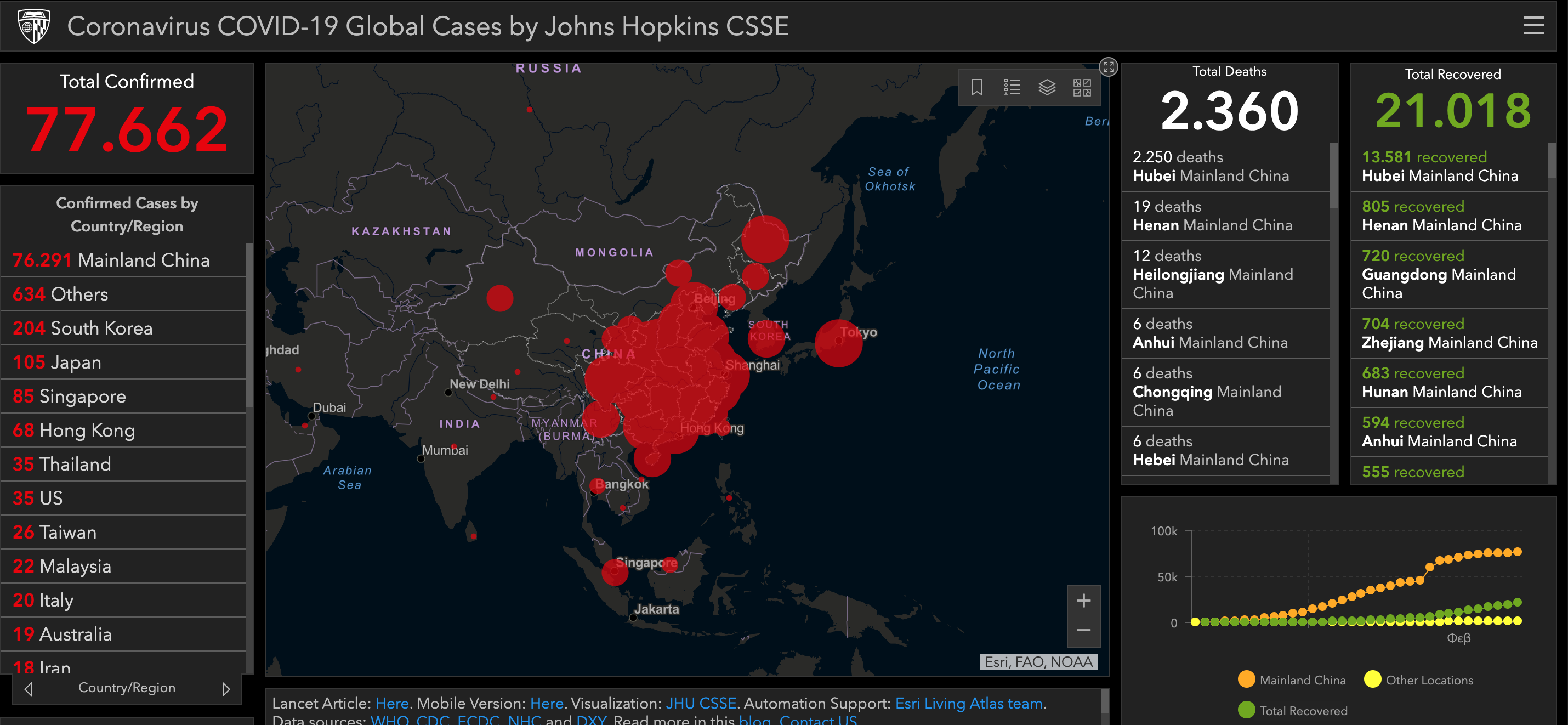Screen dimensions: 1568x725
Task: Zoom out on the map
Action: pos(1083,631)
